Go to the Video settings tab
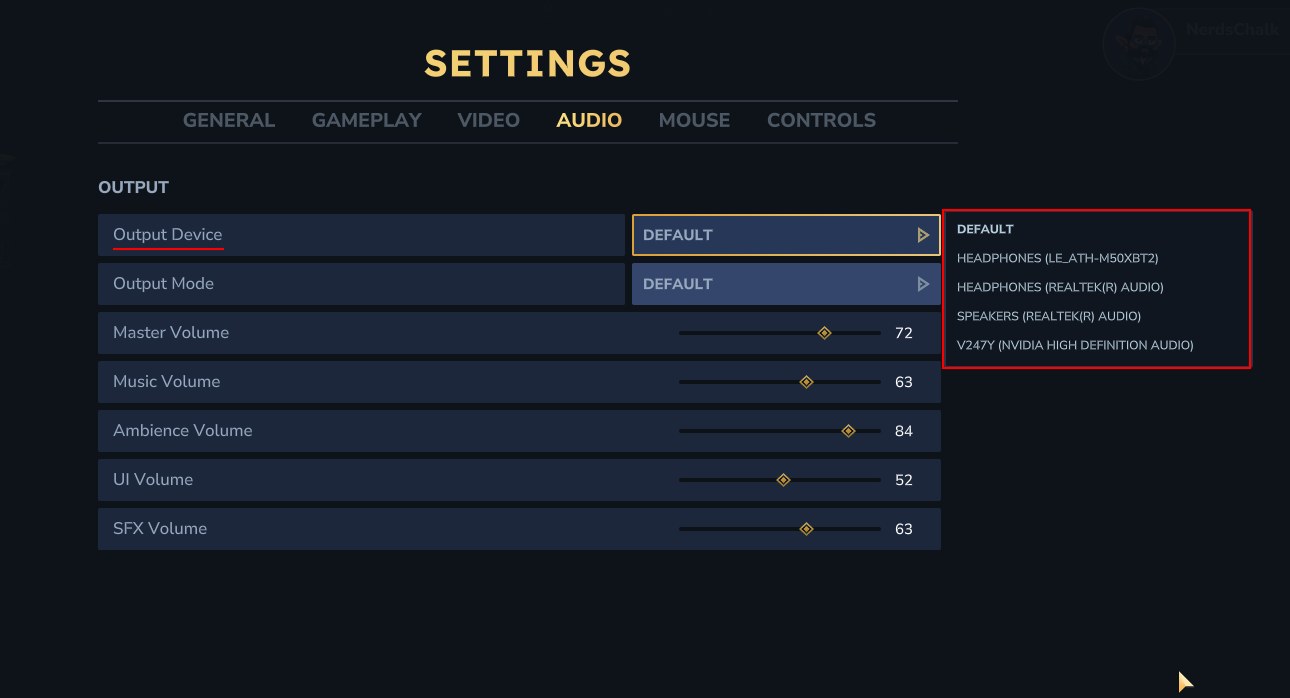The width and height of the screenshot is (1290, 698). [x=488, y=120]
